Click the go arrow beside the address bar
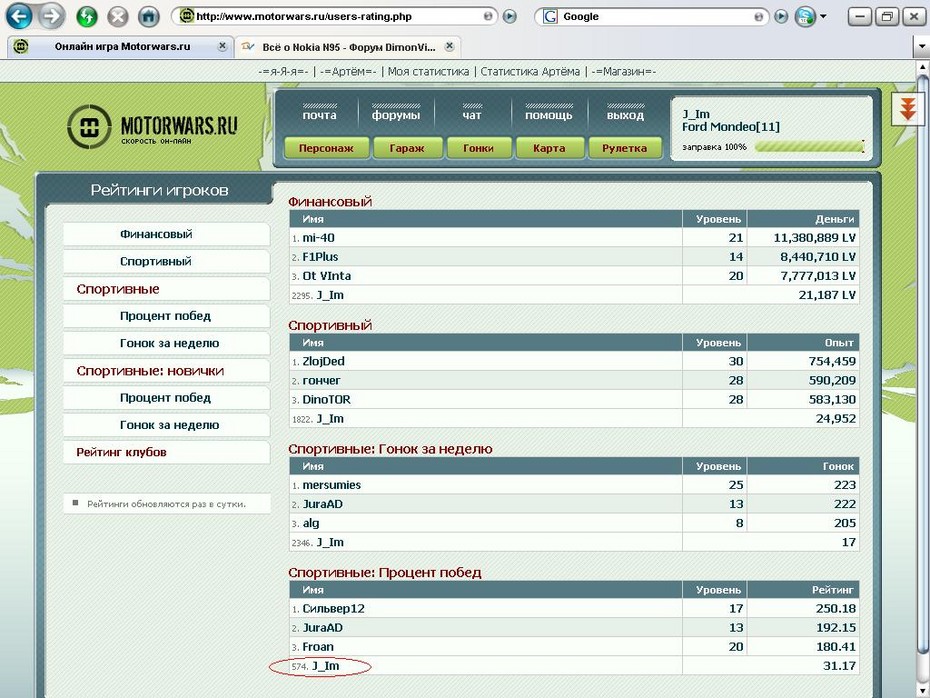 509,17
